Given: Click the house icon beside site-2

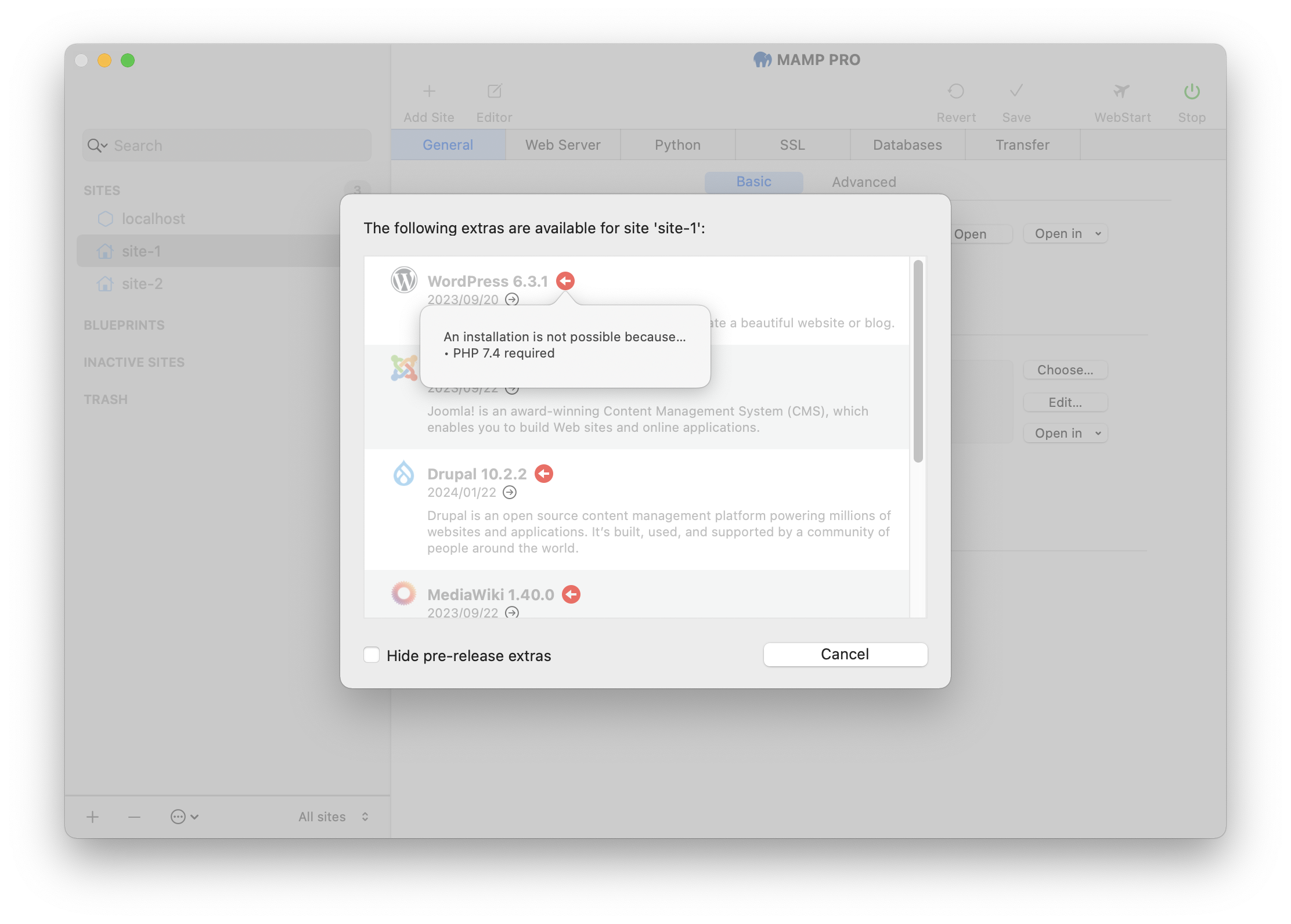Looking at the screenshot, I should (105, 284).
